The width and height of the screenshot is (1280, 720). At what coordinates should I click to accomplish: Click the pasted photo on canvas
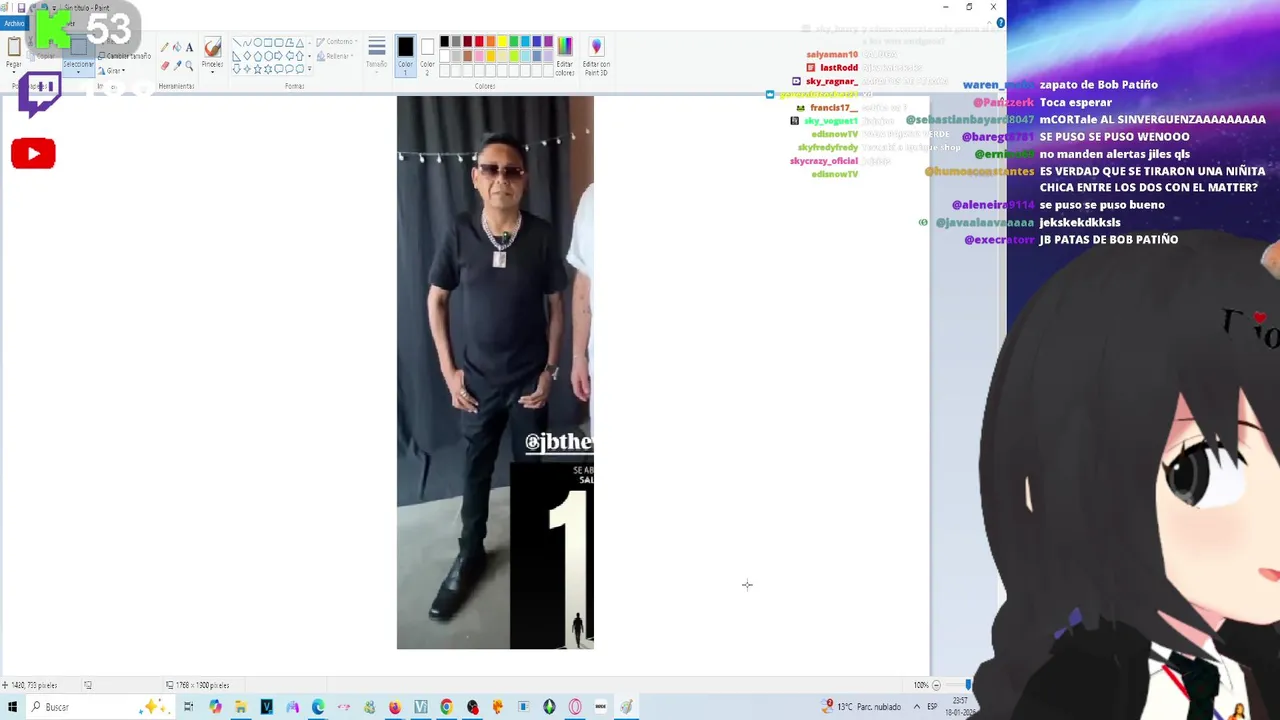495,372
